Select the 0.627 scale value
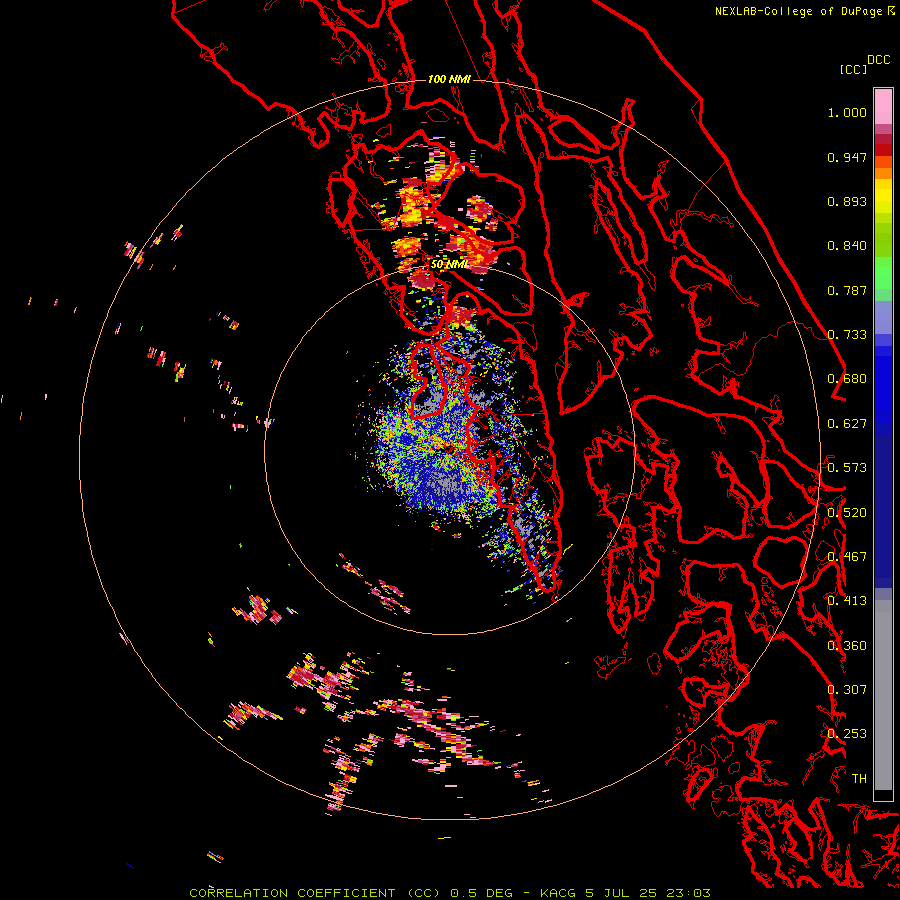The height and width of the screenshot is (900, 900). [847, 424]
